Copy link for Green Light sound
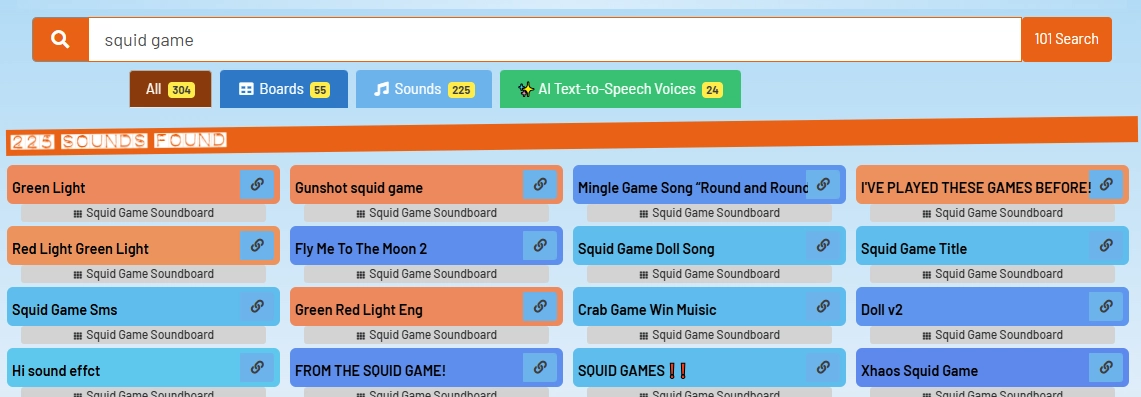This screenshot has height=397, width=1141. [257, 185]
